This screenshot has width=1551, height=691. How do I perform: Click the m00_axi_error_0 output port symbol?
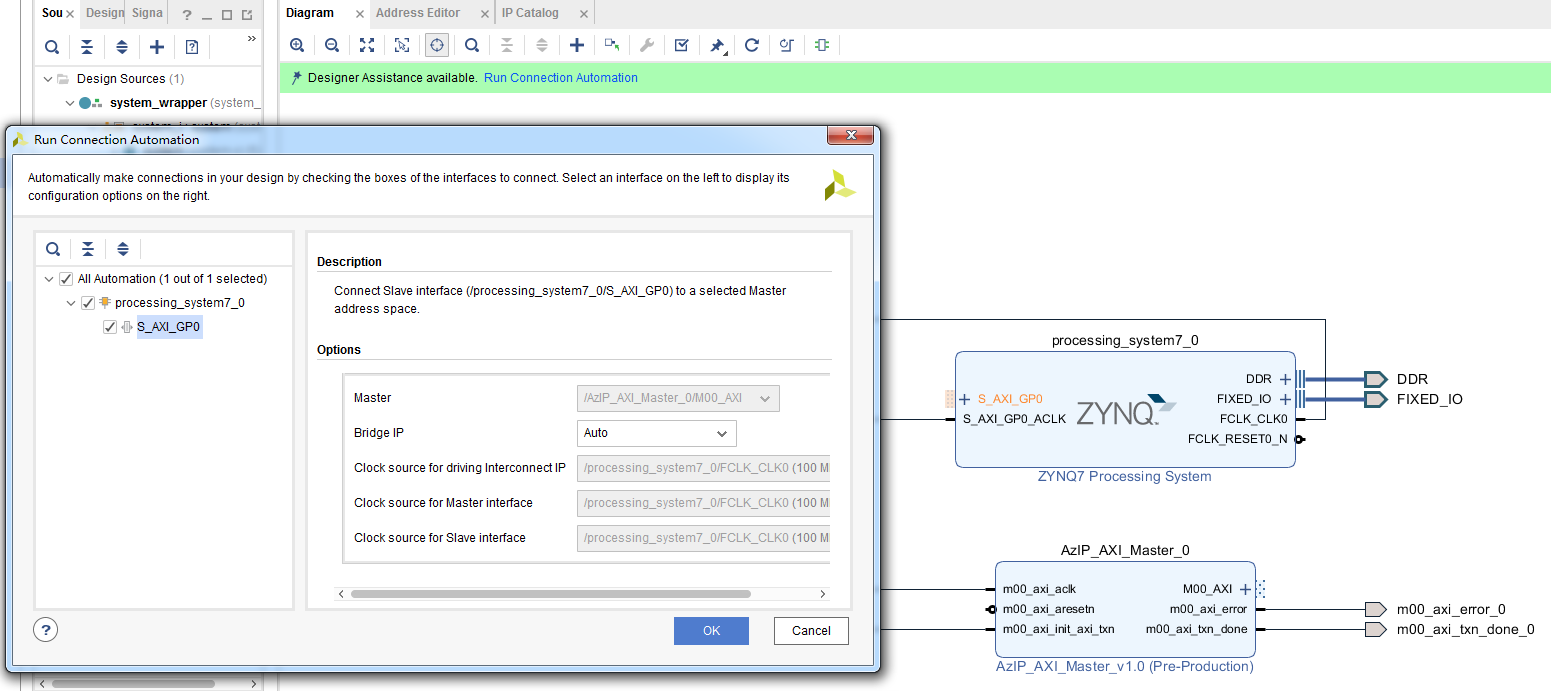click(1375, 609)
